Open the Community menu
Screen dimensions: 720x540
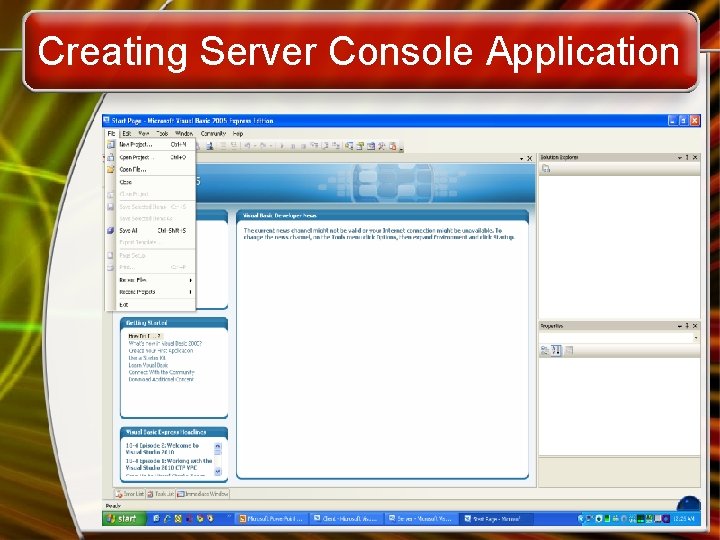click(x=213, y=134)
